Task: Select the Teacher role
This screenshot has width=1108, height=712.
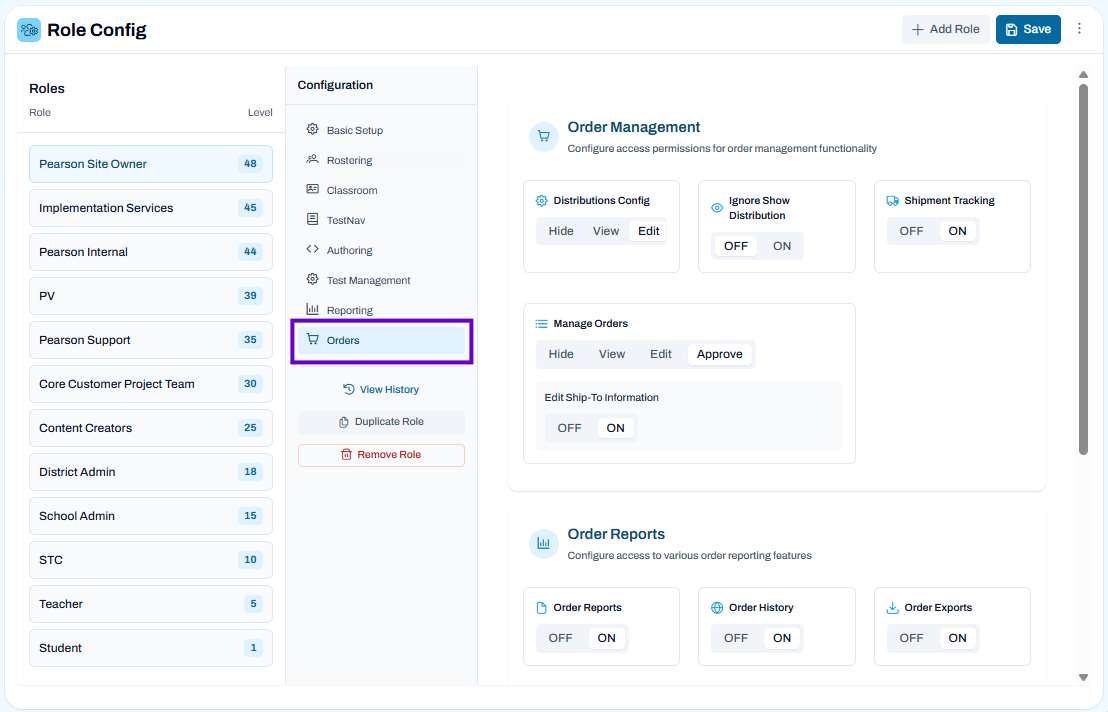Action: click(x=151, y=604)
